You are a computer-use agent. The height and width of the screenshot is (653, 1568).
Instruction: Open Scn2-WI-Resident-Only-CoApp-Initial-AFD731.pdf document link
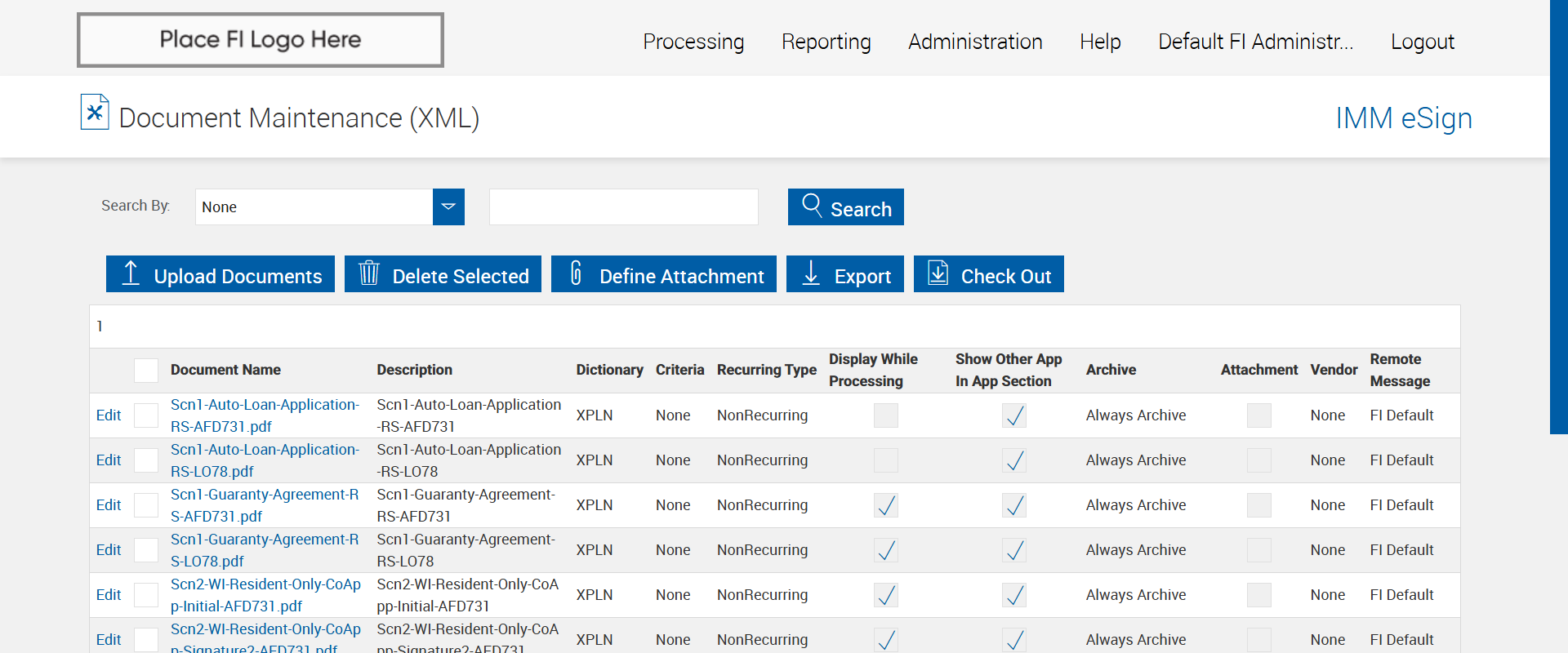(265, 595)
